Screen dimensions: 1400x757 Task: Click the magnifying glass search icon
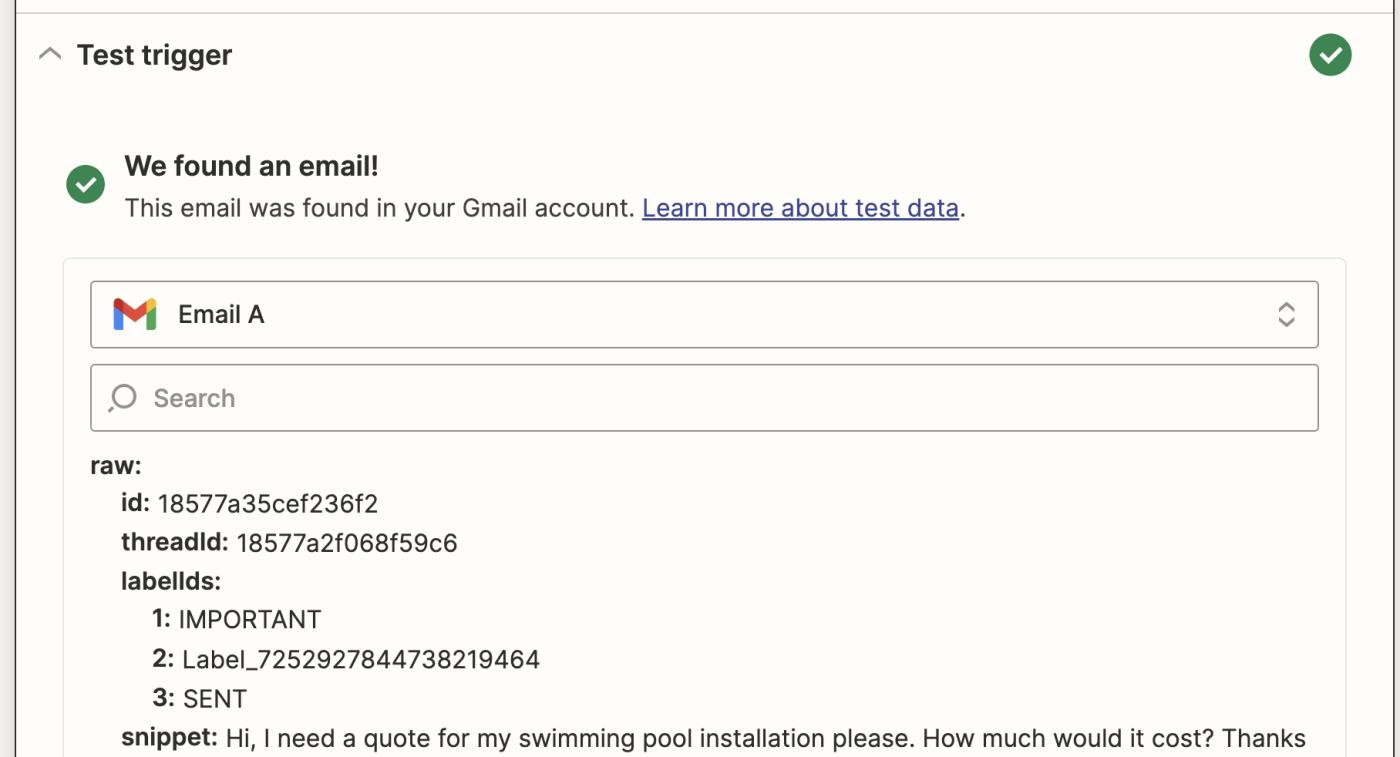tap(123, 398)
